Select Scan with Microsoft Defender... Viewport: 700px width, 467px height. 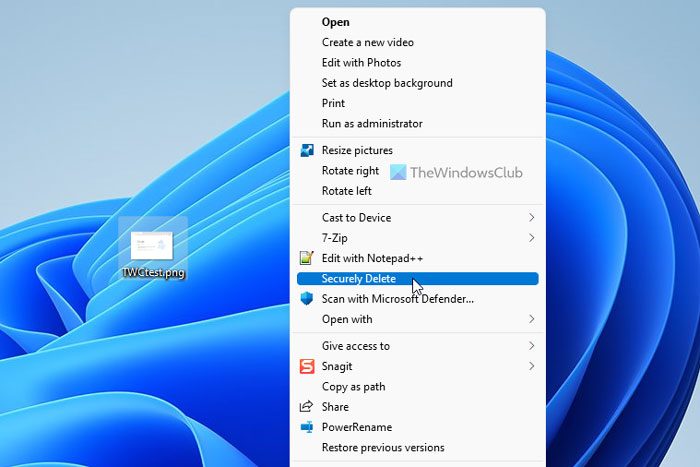click(417, 299)
